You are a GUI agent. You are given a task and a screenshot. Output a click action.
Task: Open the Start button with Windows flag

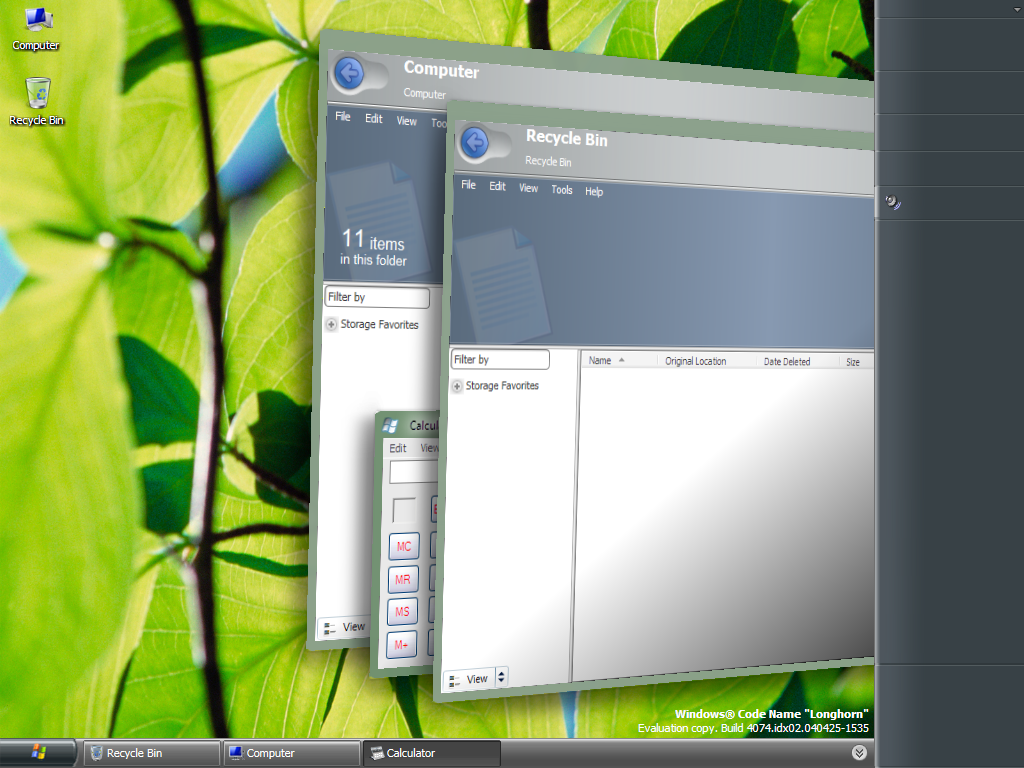click(x=38, y=752)
